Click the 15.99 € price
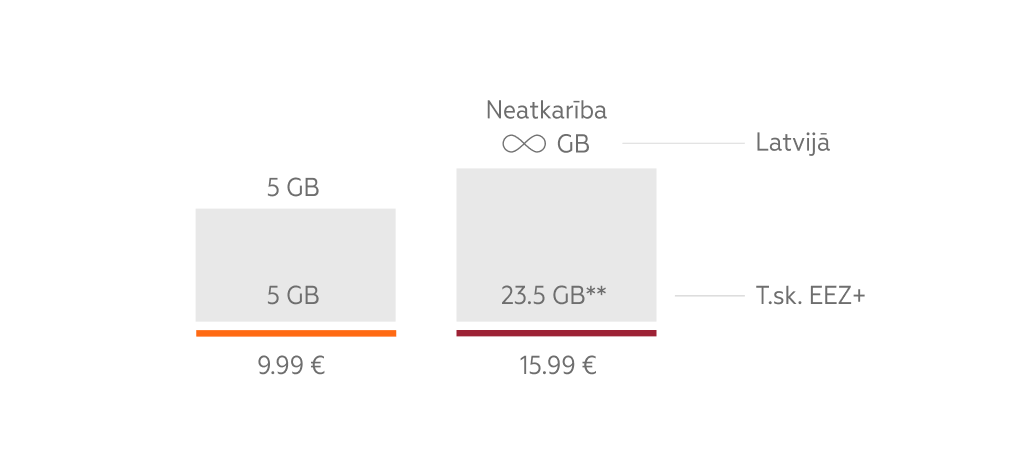 tap(557, 365)
